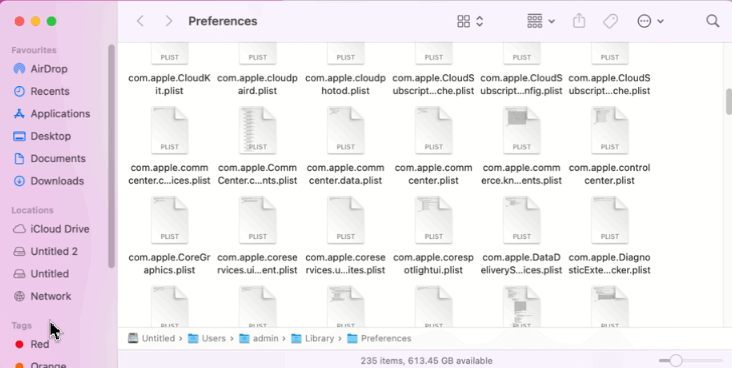Image resolution: width=732 pixels, height=368 pixels.
Task: Select com.apple.CoreGraphics.plist icon
Action: 169,220
